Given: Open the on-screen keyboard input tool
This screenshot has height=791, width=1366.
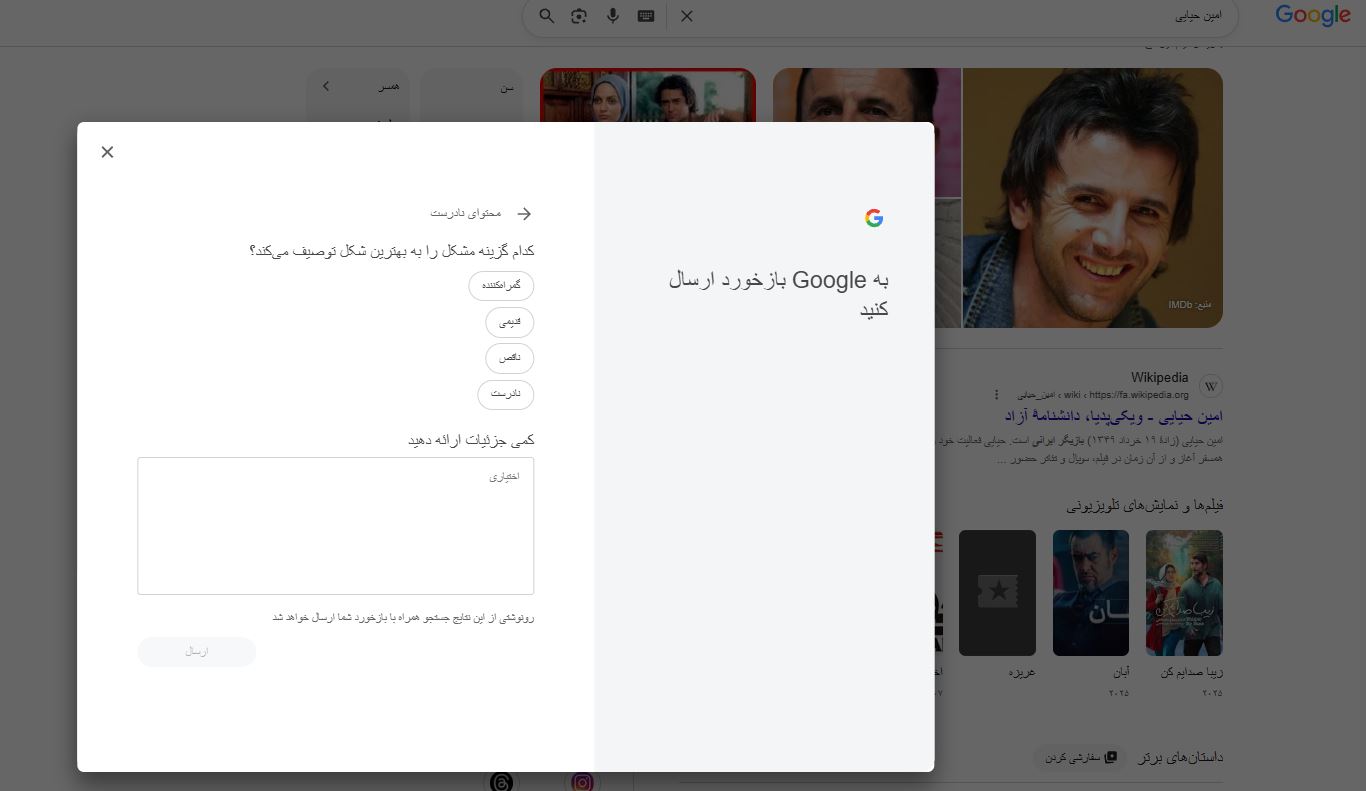Looking at the screenshot, I should pos(646,16).
